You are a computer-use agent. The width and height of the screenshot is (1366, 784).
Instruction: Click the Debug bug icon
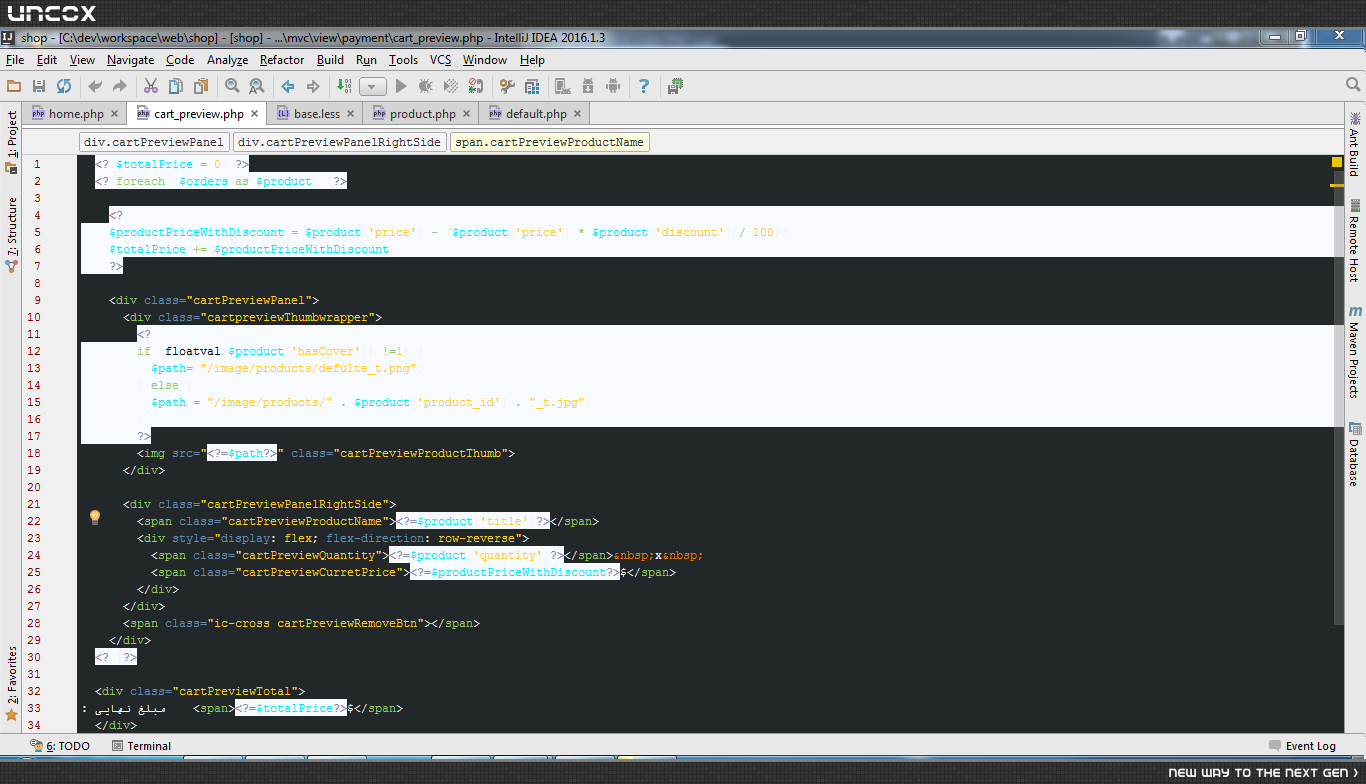click(x=426, y=87)
